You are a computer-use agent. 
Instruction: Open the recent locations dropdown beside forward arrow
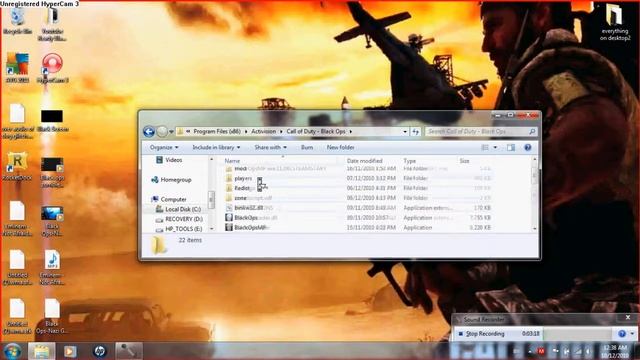click(171, 132)
